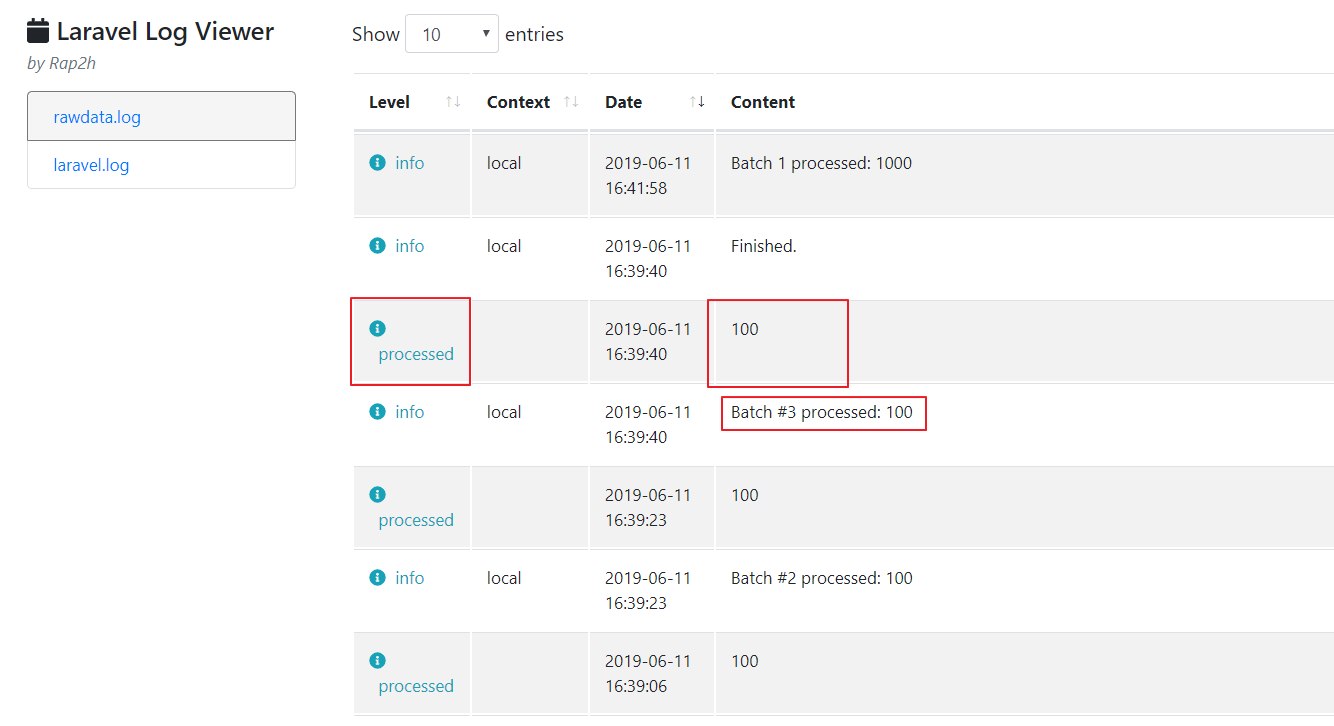Click the info icon on the 16:39:06 processed row
The width and height of the screenshot is (1334, 726).
coord(377,660)
